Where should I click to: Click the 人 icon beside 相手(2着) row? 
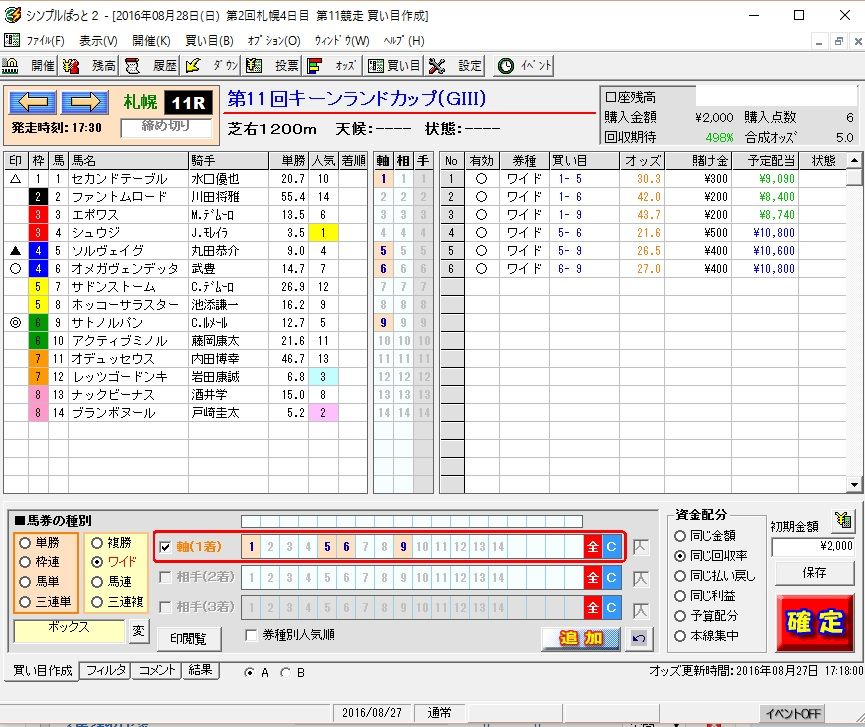coord(640,579)
